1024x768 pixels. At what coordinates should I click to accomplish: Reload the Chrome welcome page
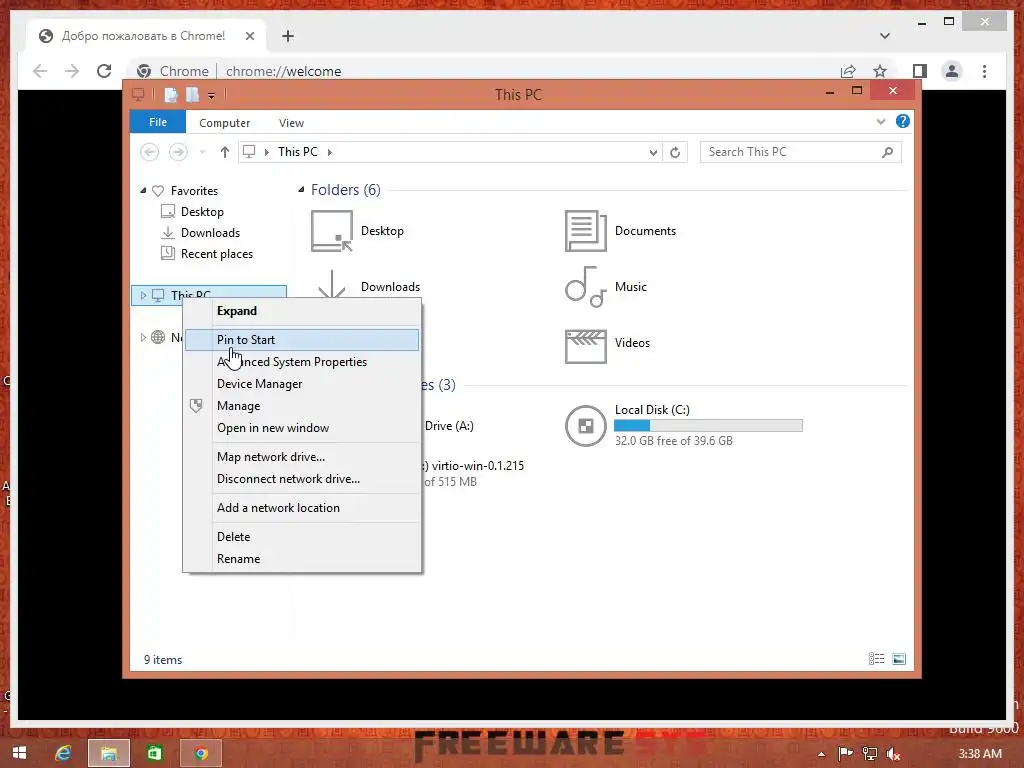tap(104, 71)
